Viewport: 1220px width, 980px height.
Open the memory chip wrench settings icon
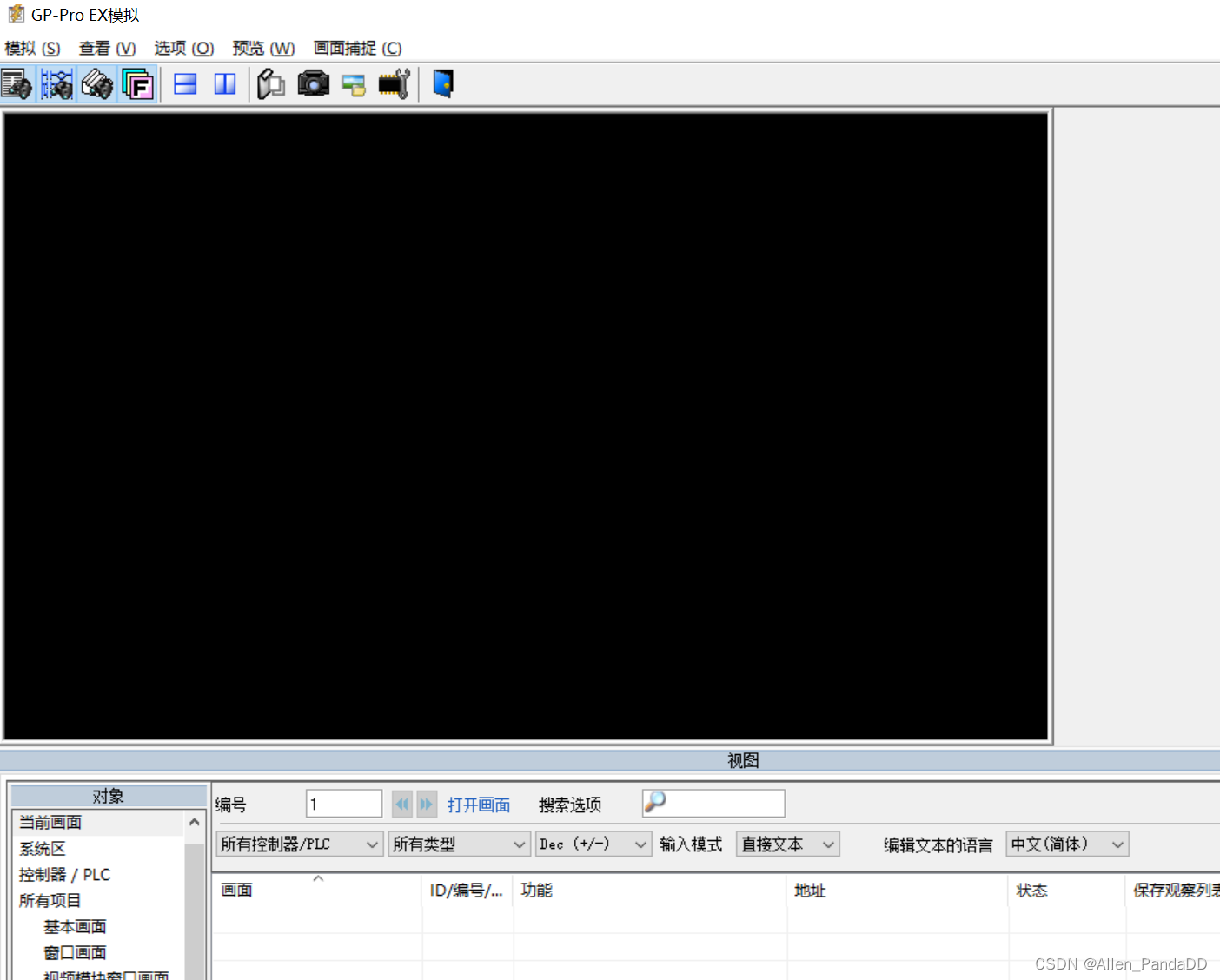point(395,84)
